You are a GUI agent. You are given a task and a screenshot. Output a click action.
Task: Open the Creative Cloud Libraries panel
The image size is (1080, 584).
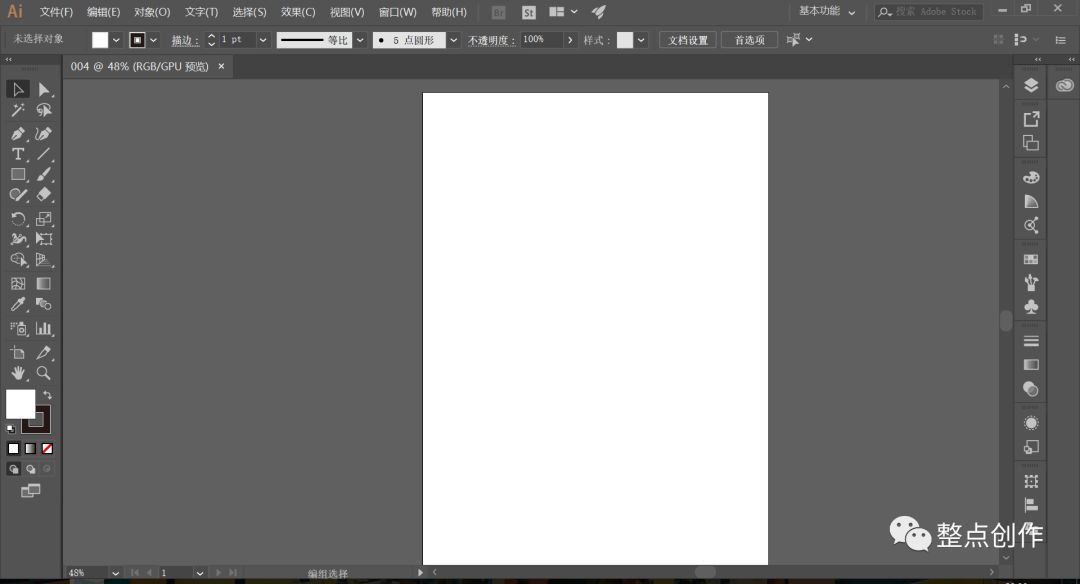(x=1065, y=85)
